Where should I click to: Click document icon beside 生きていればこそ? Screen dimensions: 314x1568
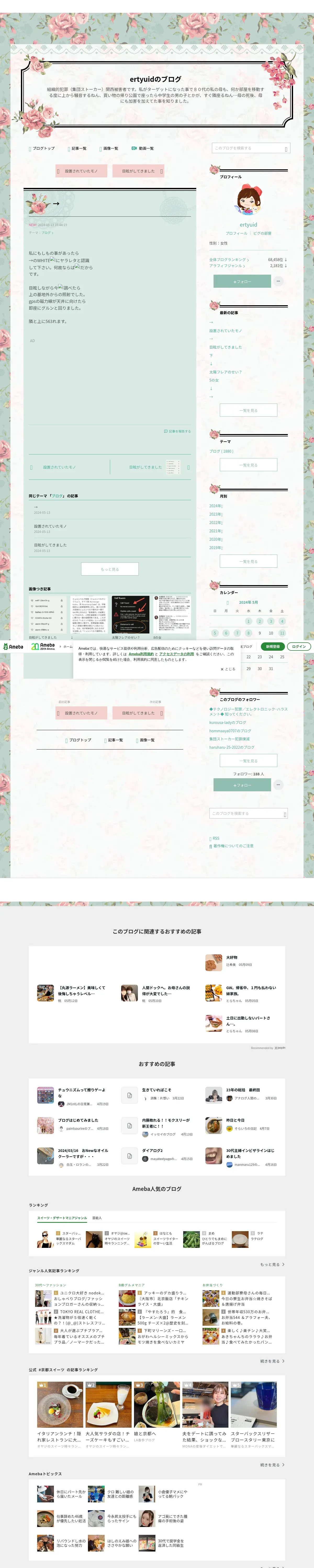coord(129,1095)
